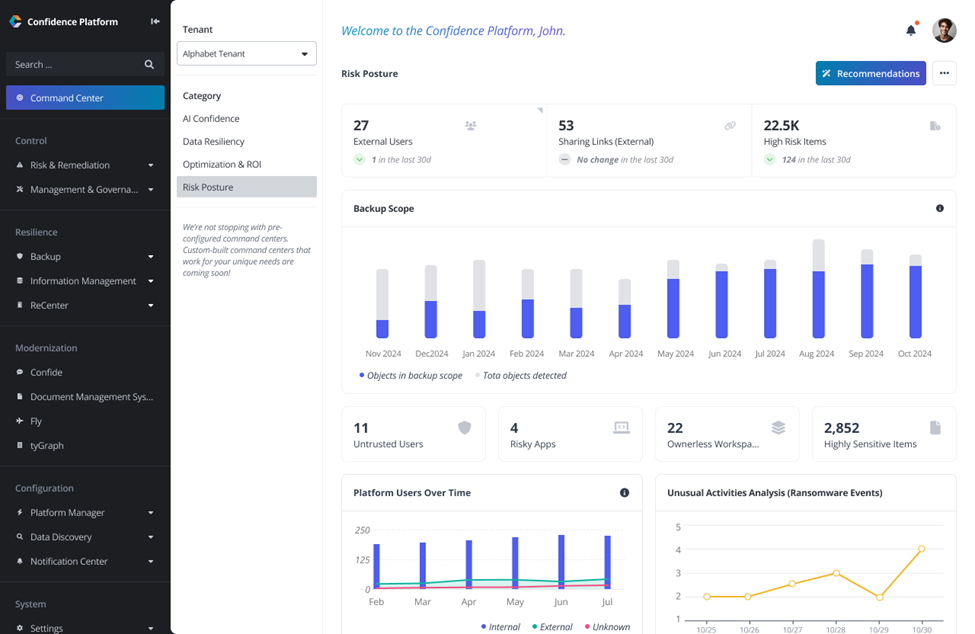This screenshot has height=634, width=975.
Task: Expand the Risk & Remediation menu
Action: click(85, 165)
